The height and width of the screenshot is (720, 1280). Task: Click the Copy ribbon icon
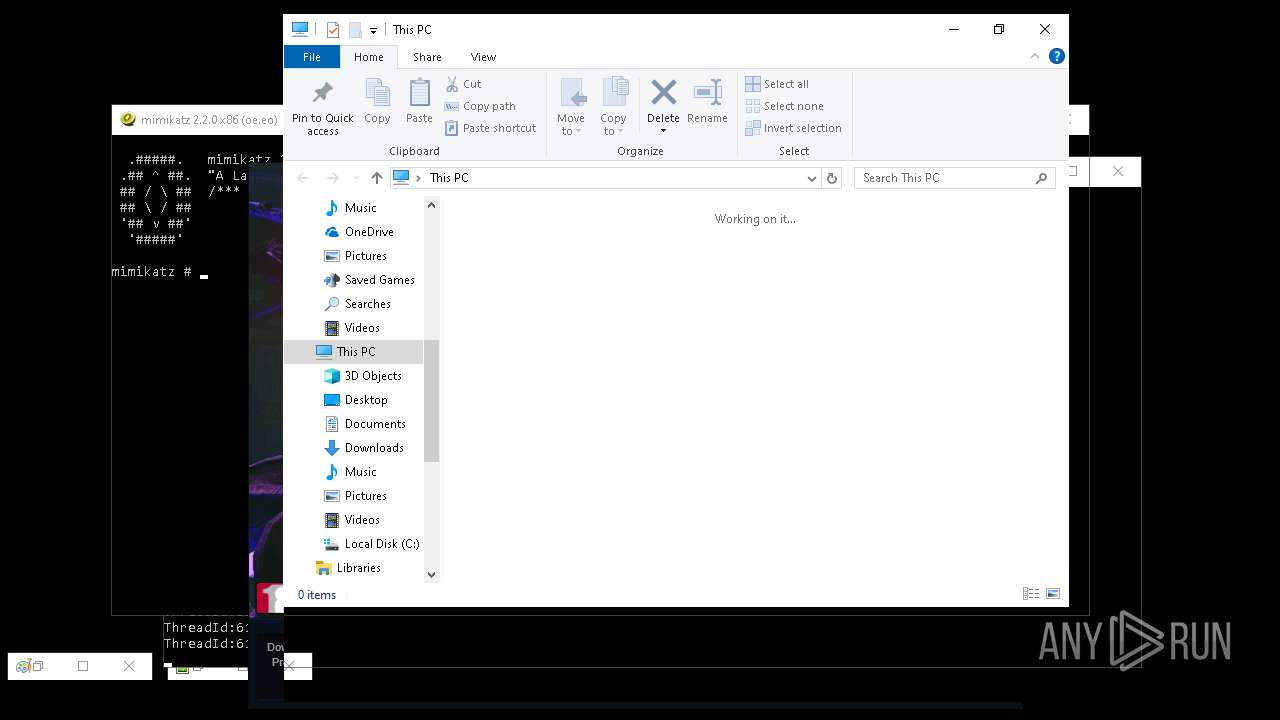tap(377, 93)
